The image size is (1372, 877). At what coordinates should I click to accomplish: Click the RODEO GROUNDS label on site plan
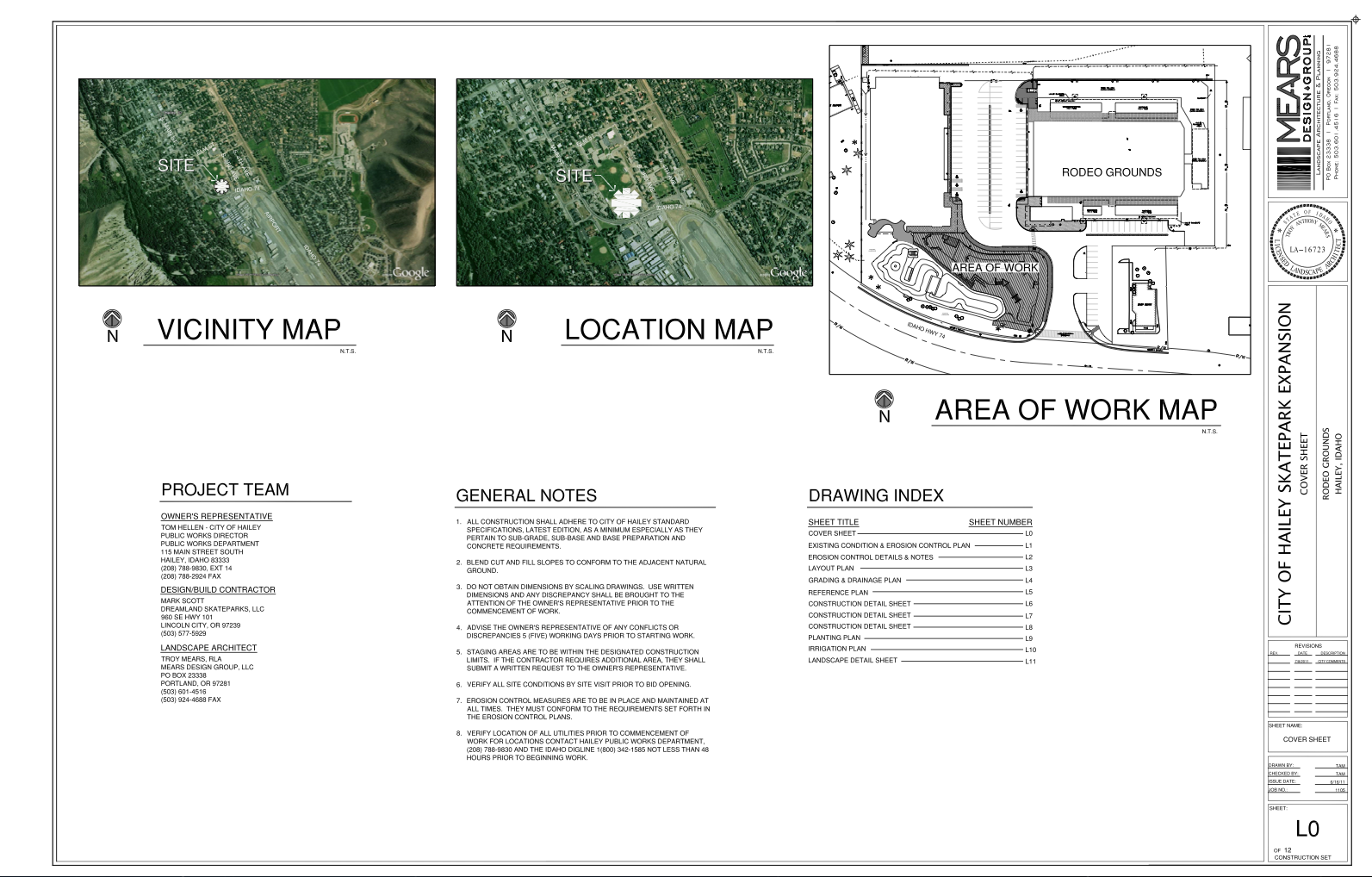1111,172
